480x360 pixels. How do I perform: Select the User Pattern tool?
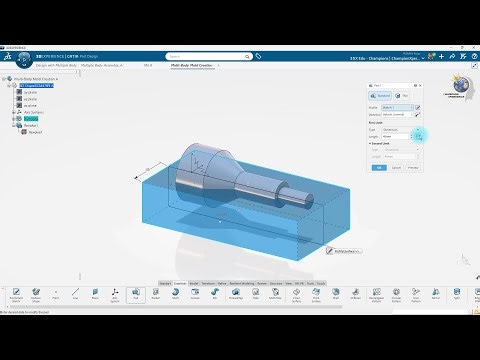[x=416, y=295]
